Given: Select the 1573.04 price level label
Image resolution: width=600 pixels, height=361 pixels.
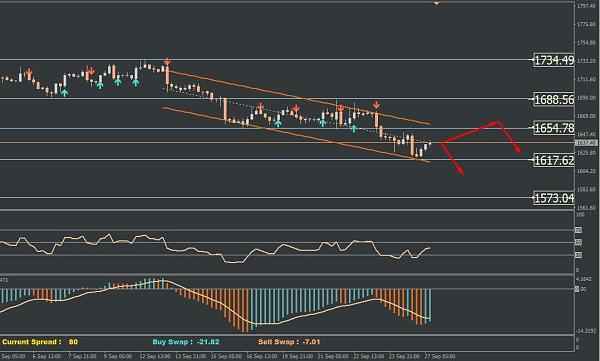Looking at the screenshot, I should pos(554,198).
